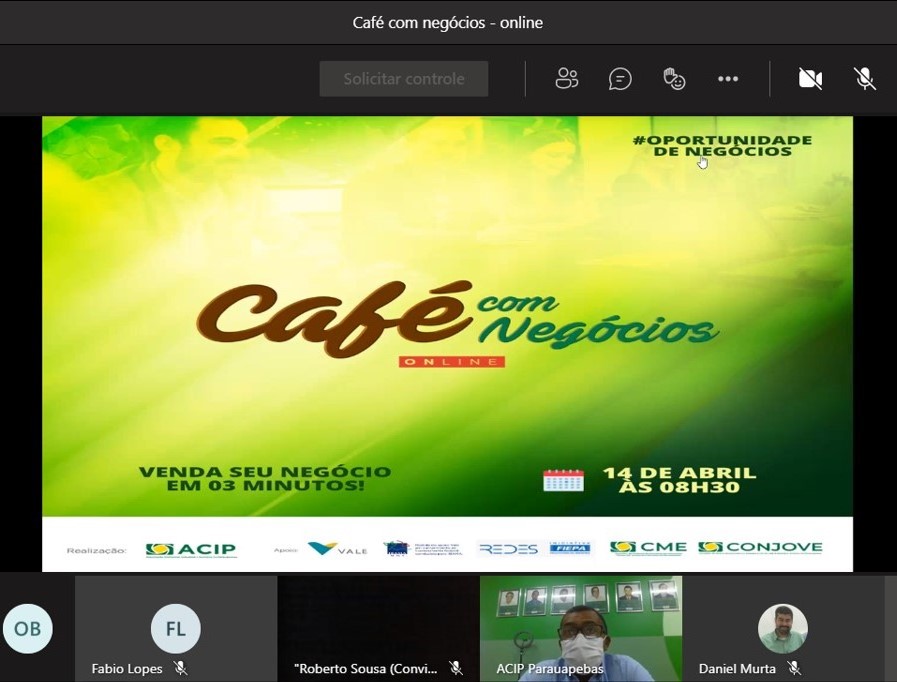897x682 pixels.
Task: Unmute the microphone
Action: 865,79
